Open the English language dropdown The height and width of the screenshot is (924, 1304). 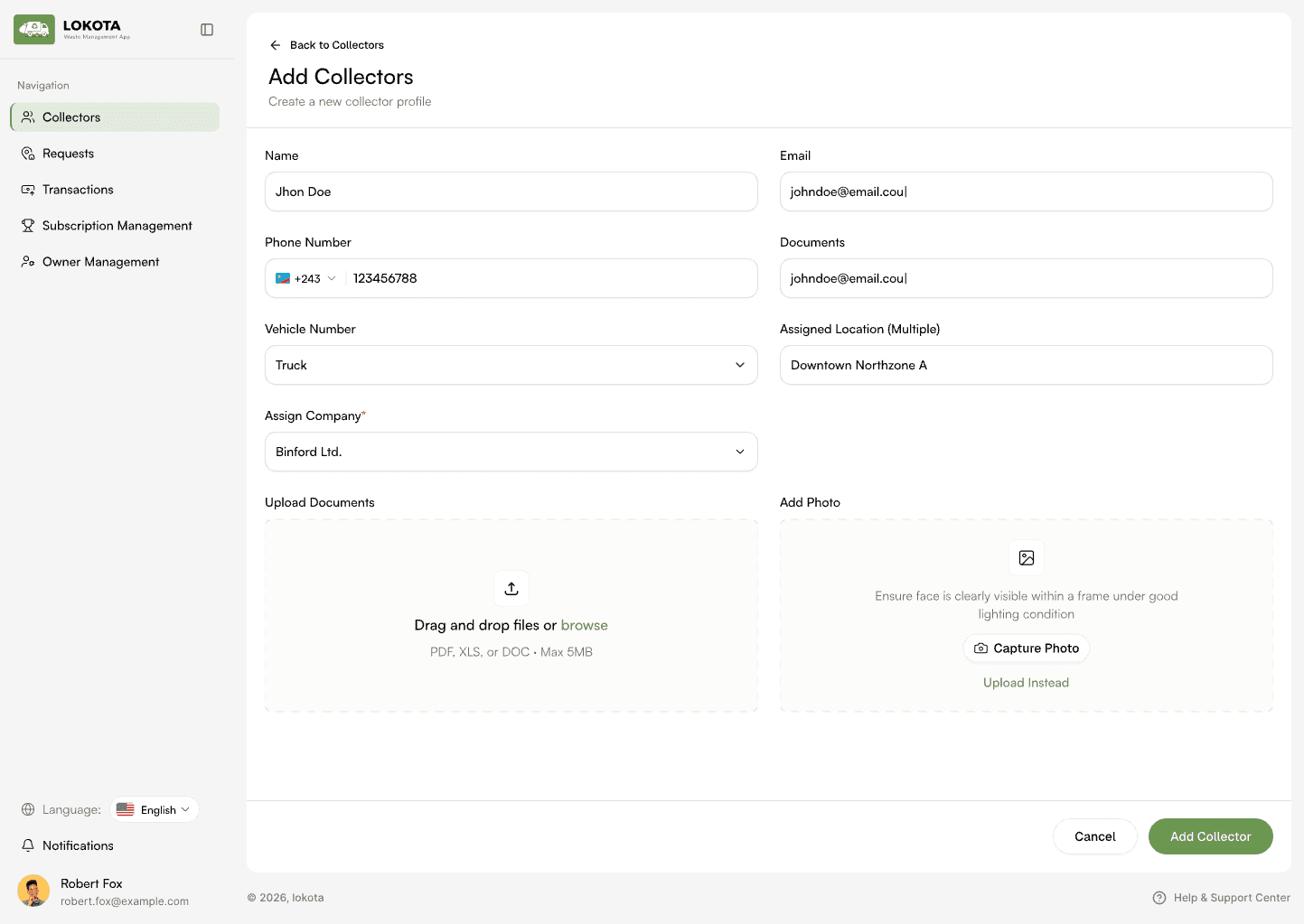pyautogui.click(x=155, y=809)
